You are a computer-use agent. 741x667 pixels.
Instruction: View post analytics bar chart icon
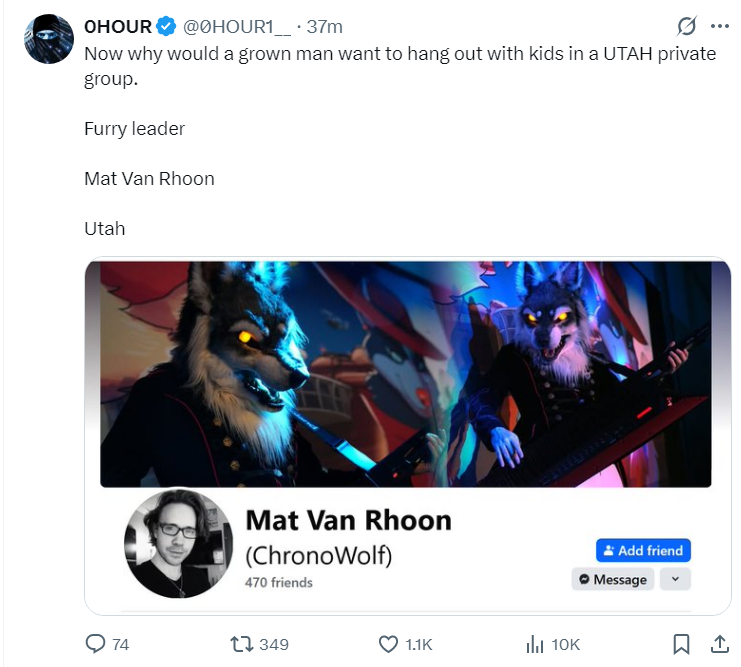click(x=535, y=644)
